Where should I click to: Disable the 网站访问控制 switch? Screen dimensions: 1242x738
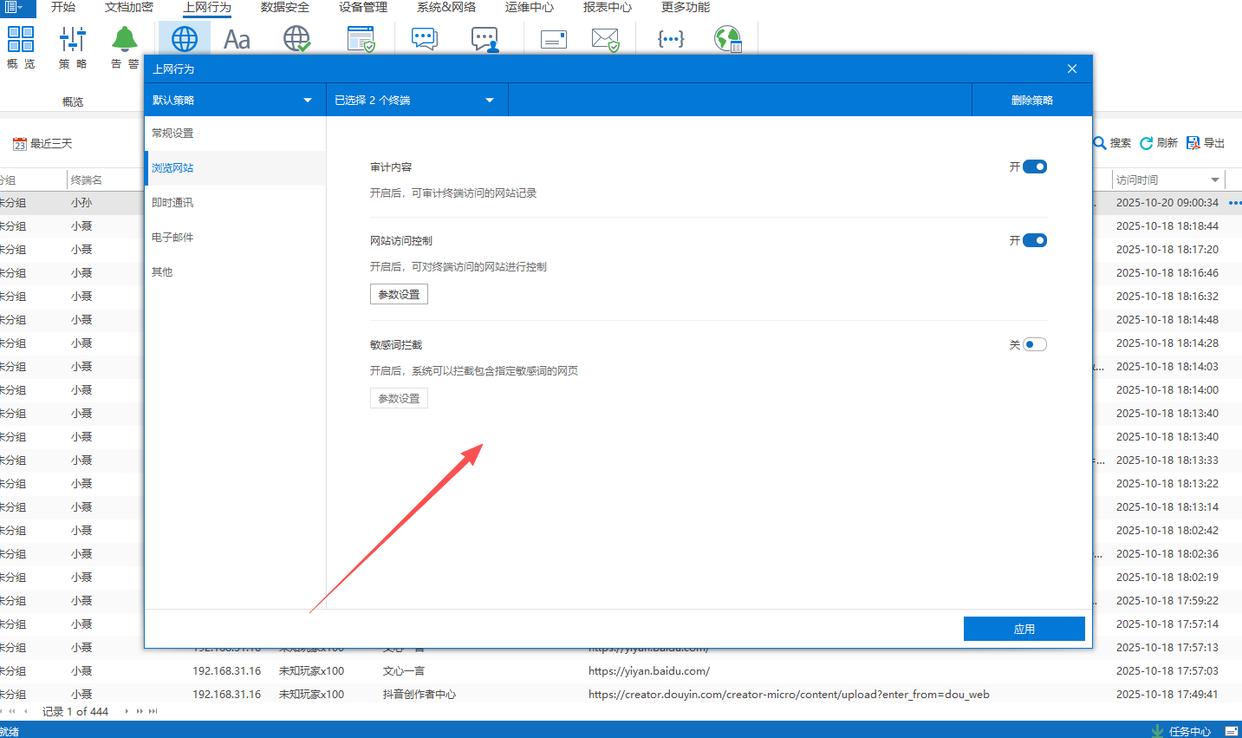[1034, 240]
